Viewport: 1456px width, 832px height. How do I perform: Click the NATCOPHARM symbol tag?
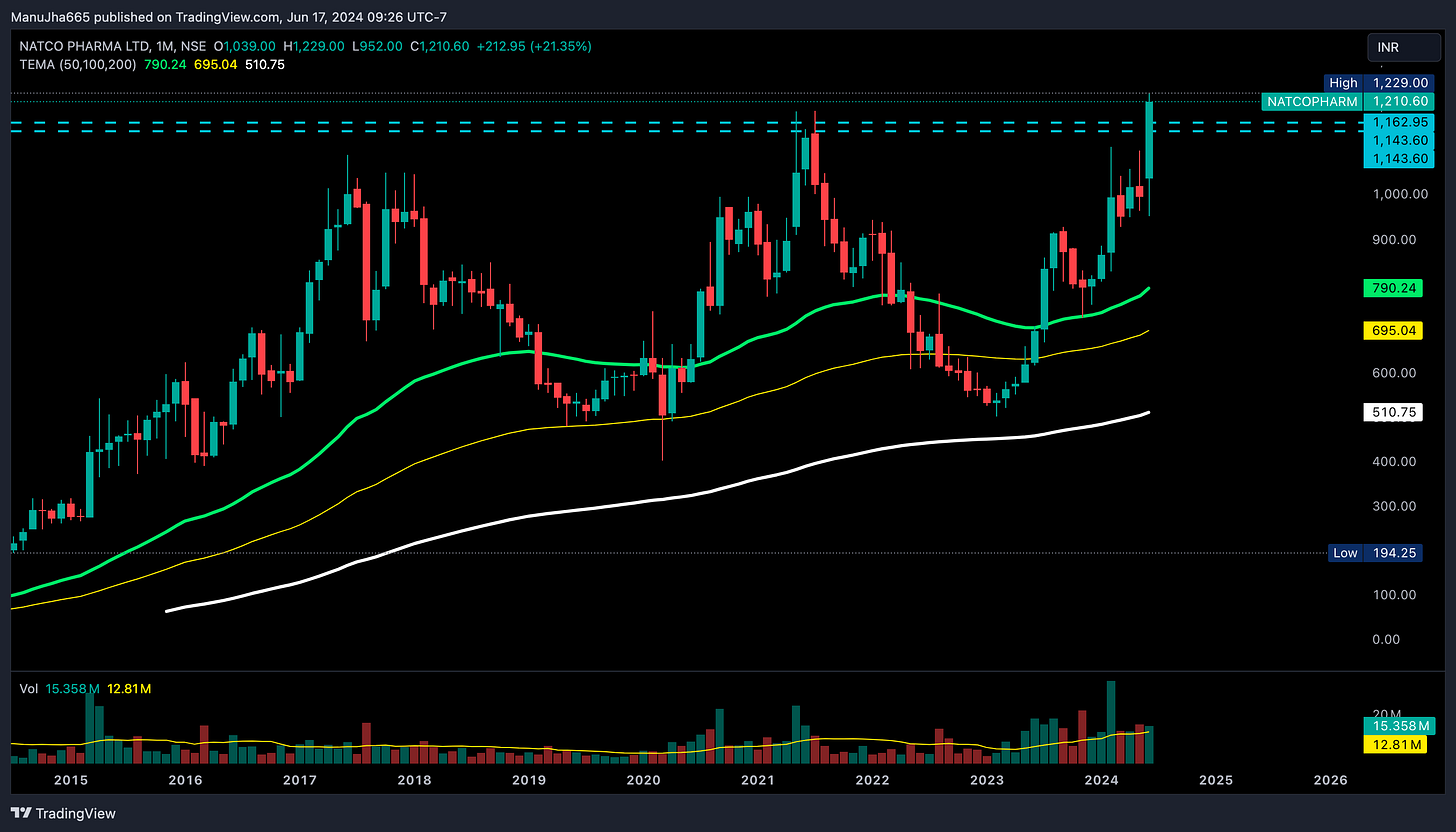point(1312,102)
